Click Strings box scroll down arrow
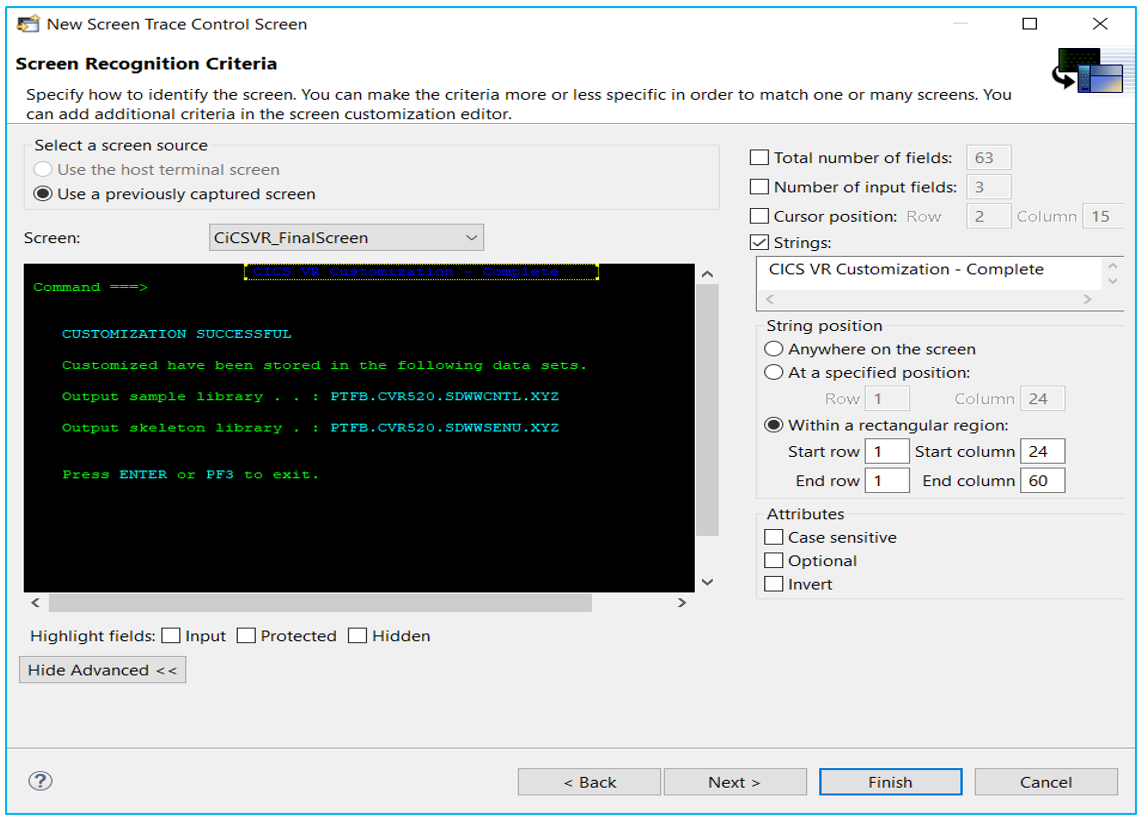Image resolution: width=1143 pixels, height=817 pixels. 1112,281
